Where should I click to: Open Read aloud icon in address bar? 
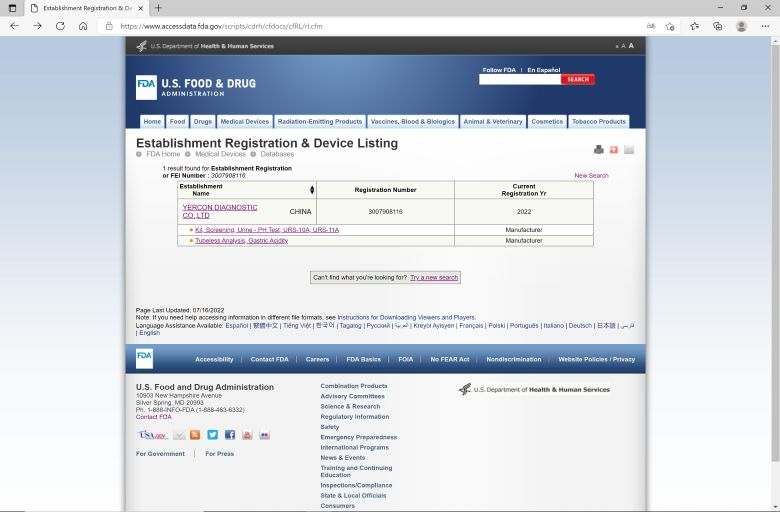point(651,26)
